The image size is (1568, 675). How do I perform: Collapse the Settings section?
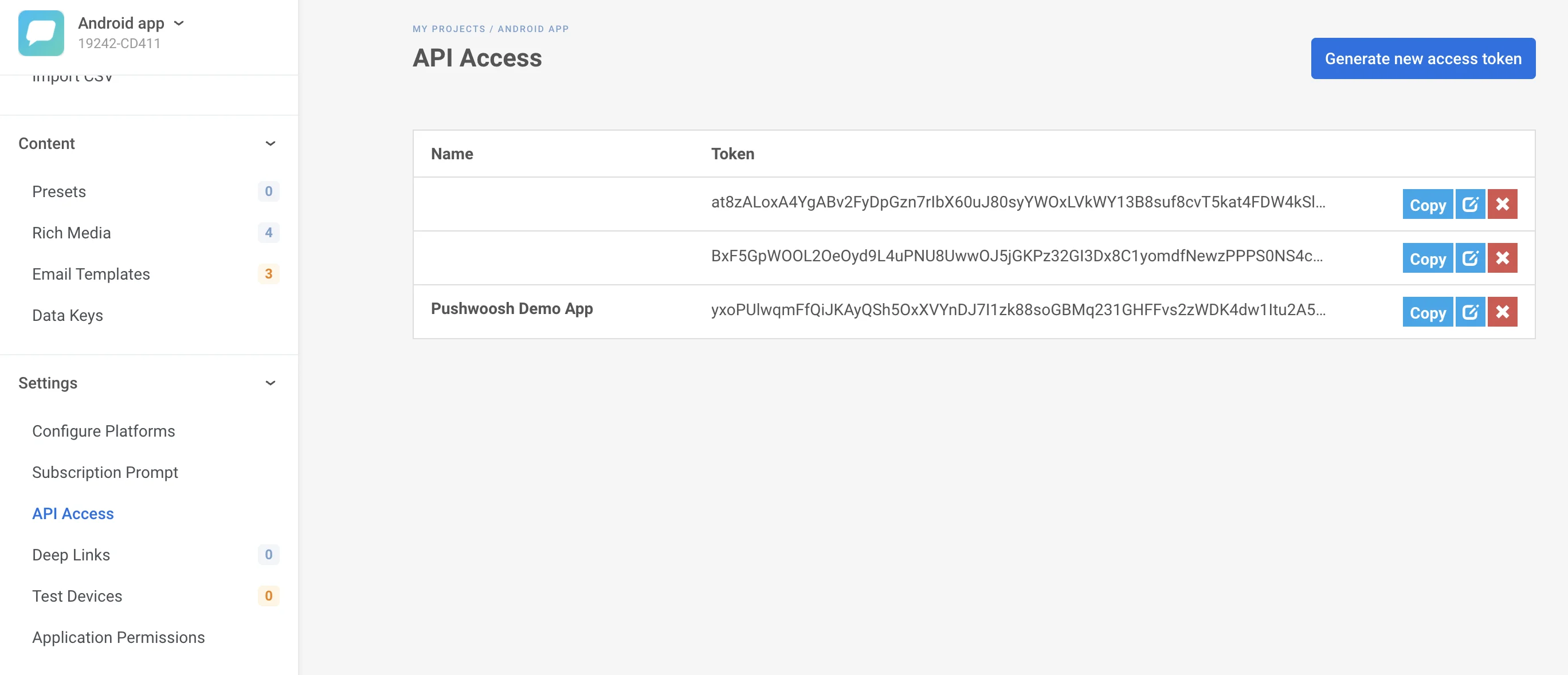[271, 383]
